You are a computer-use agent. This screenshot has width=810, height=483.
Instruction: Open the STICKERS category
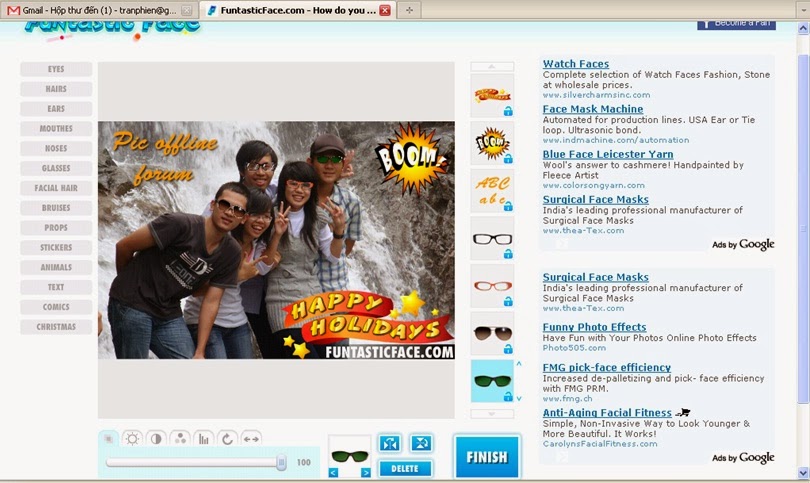(x=56, y=247)
